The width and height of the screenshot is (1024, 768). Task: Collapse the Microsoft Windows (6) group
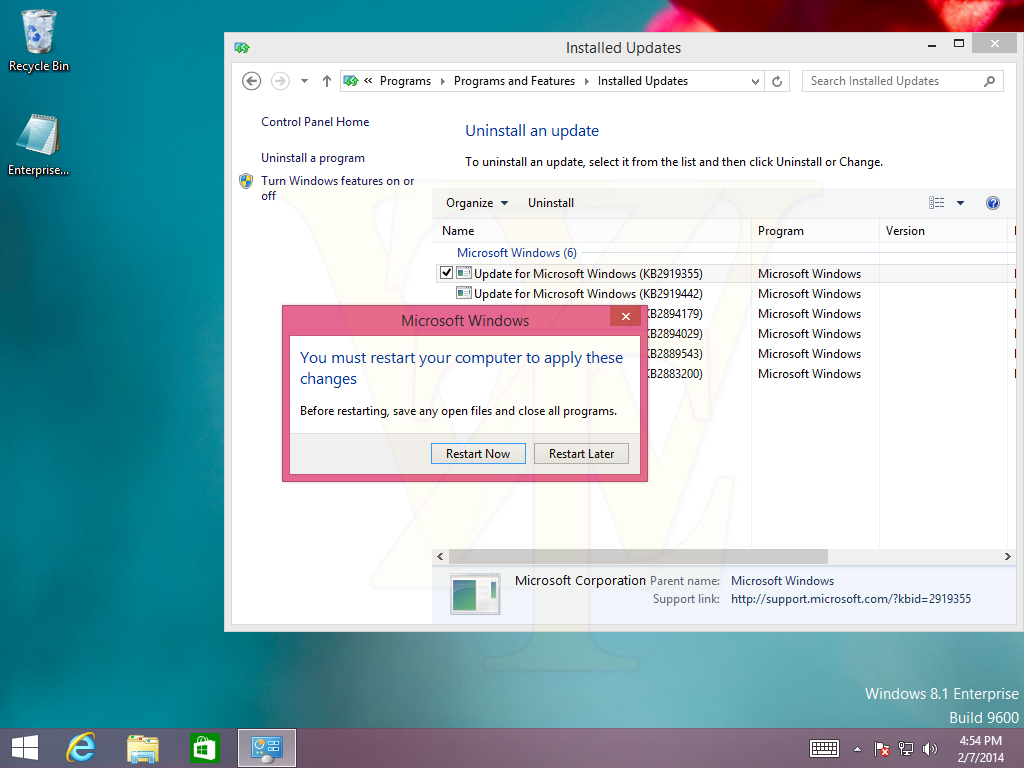pos(517,253)
